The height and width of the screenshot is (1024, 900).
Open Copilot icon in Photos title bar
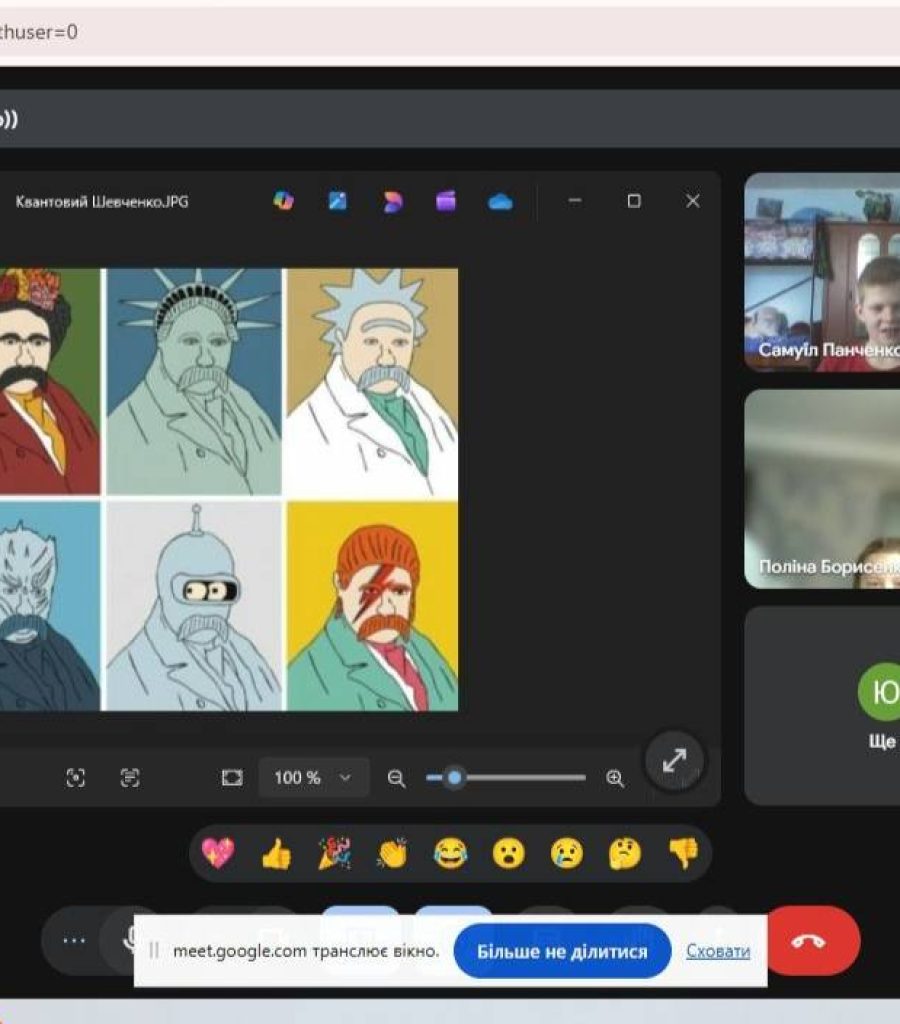(283, 200)
